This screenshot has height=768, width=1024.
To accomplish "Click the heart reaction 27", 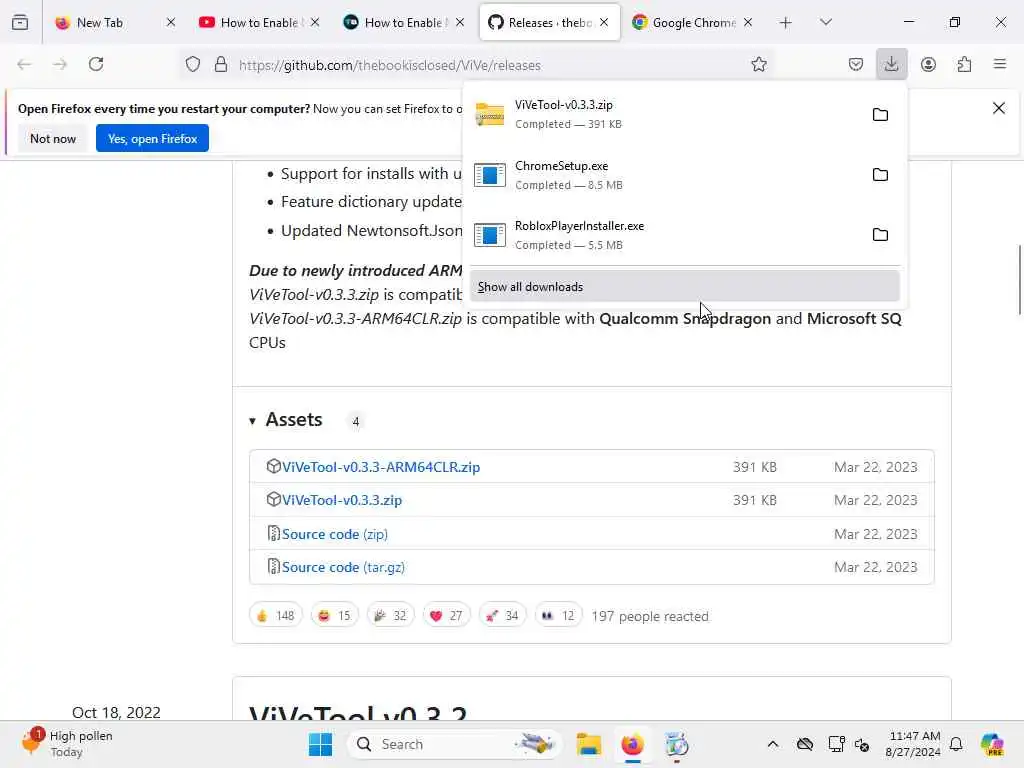I will pos(447,615).
